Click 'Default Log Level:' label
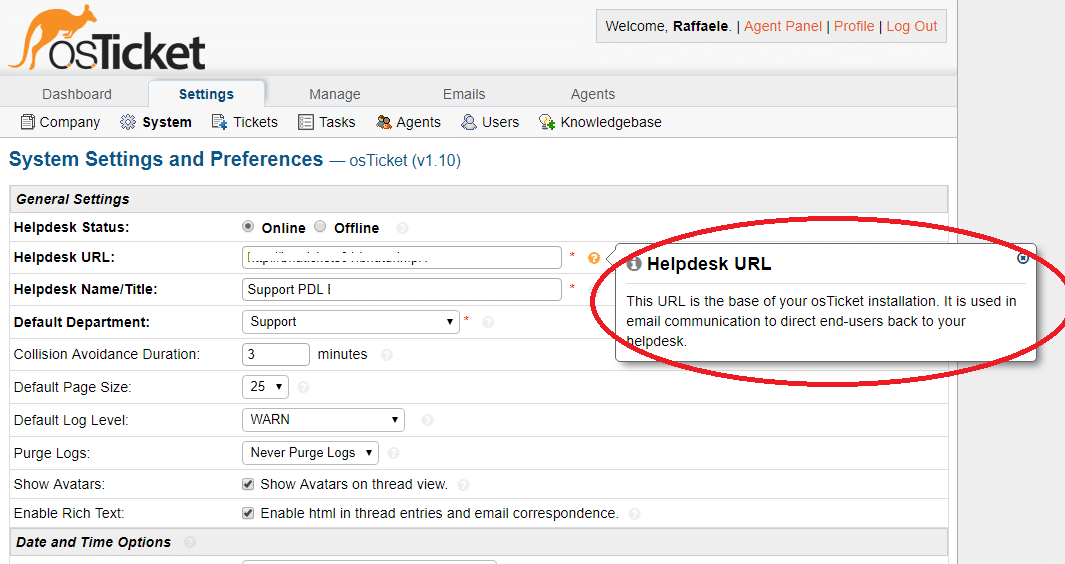The height and width of the screenshot is (564, 1065). pos(71,420)
